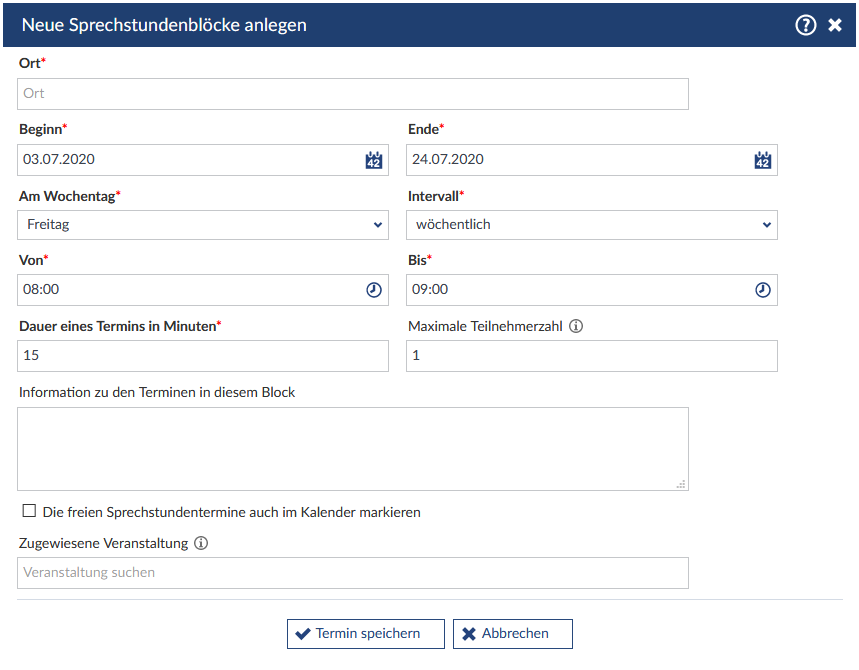Open calendar picker for Ende date

763,160
